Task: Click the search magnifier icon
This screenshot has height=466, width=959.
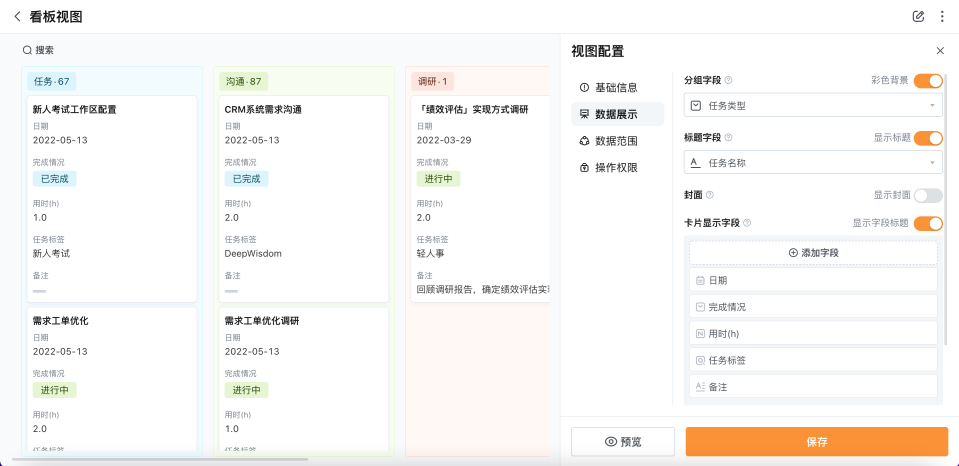Action: click(27, 50)
